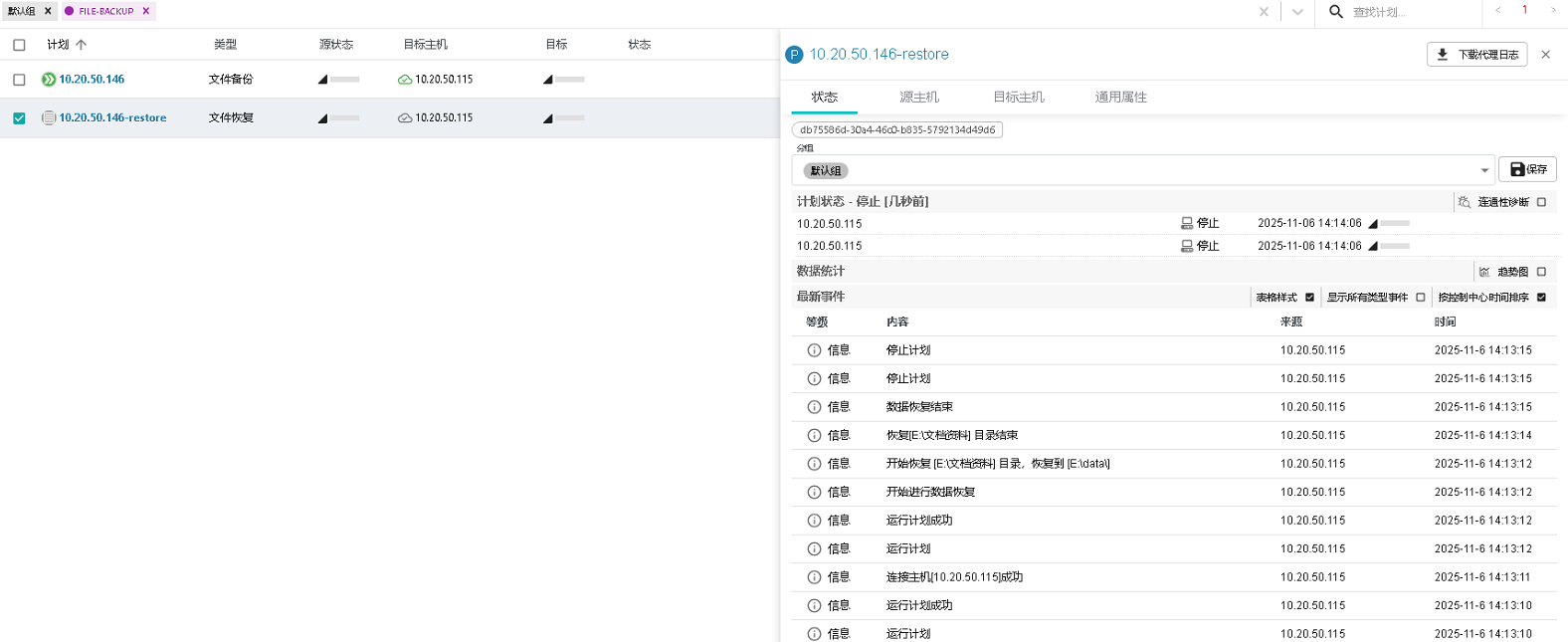Open the 分组 group dropdown arrow
This screenshot has height=642, width=1568.
click(1484, 170)
